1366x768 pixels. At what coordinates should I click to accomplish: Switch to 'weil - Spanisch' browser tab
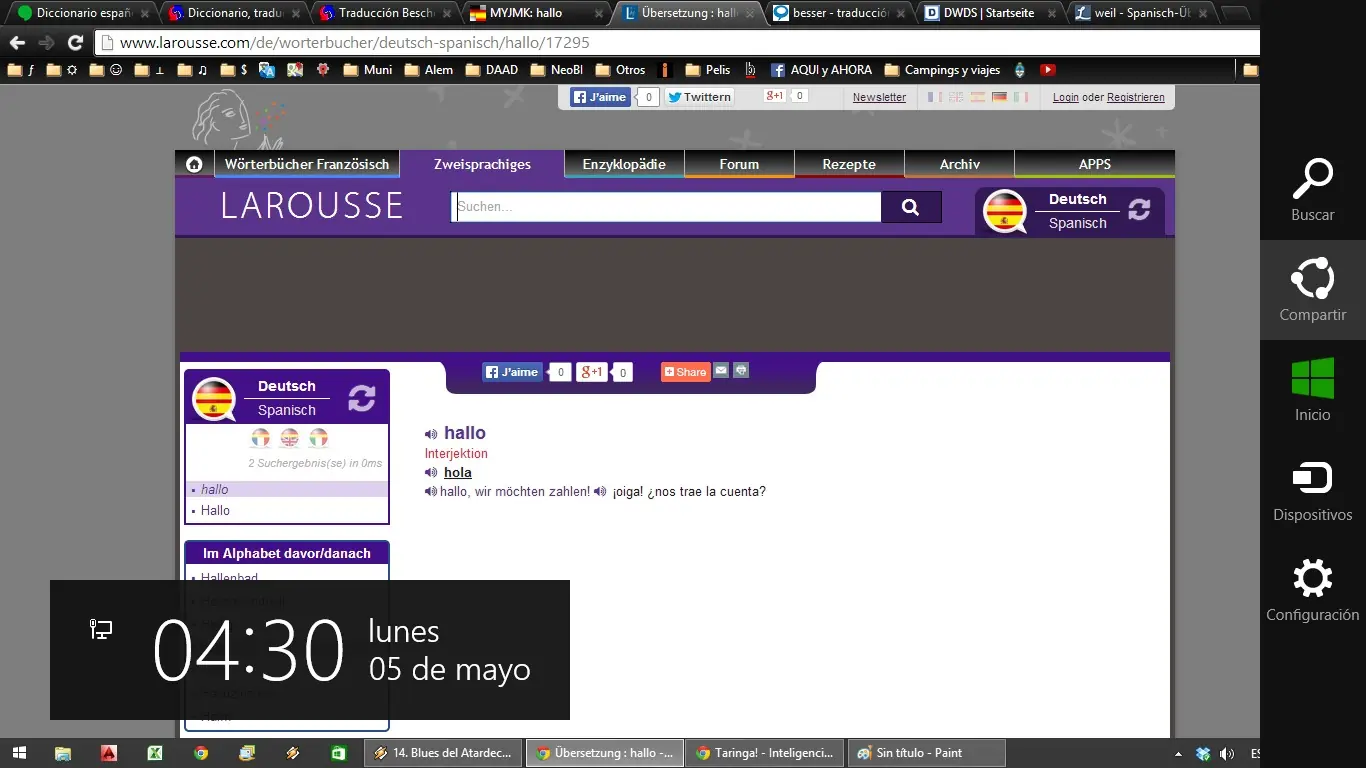click(x=1142, y=14)
